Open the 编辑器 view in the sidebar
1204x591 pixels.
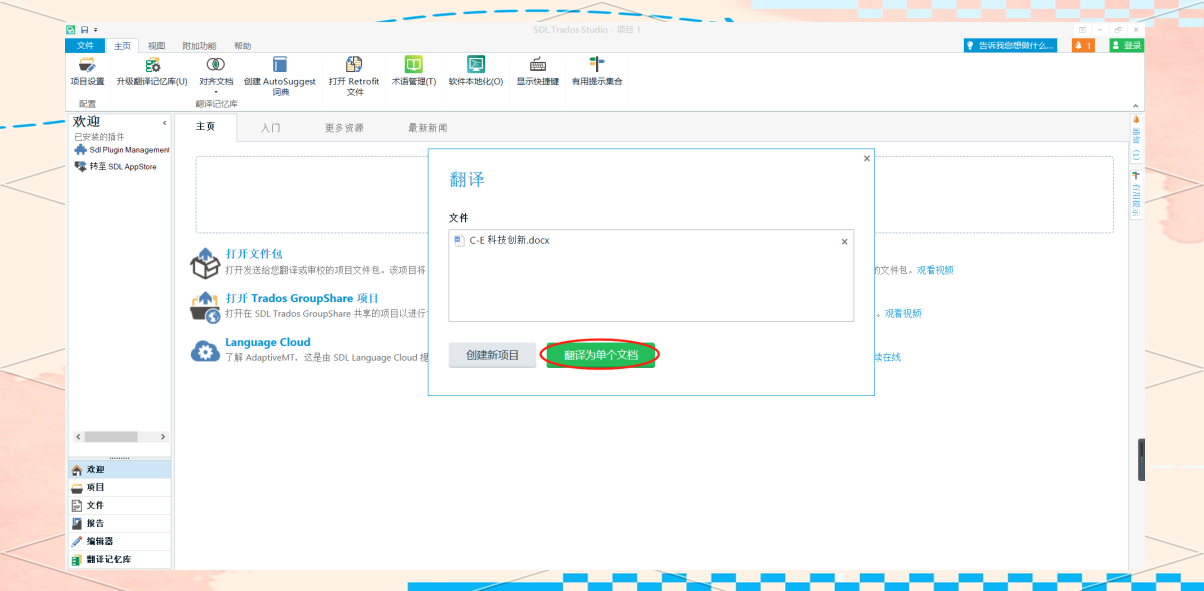[119, 541]
